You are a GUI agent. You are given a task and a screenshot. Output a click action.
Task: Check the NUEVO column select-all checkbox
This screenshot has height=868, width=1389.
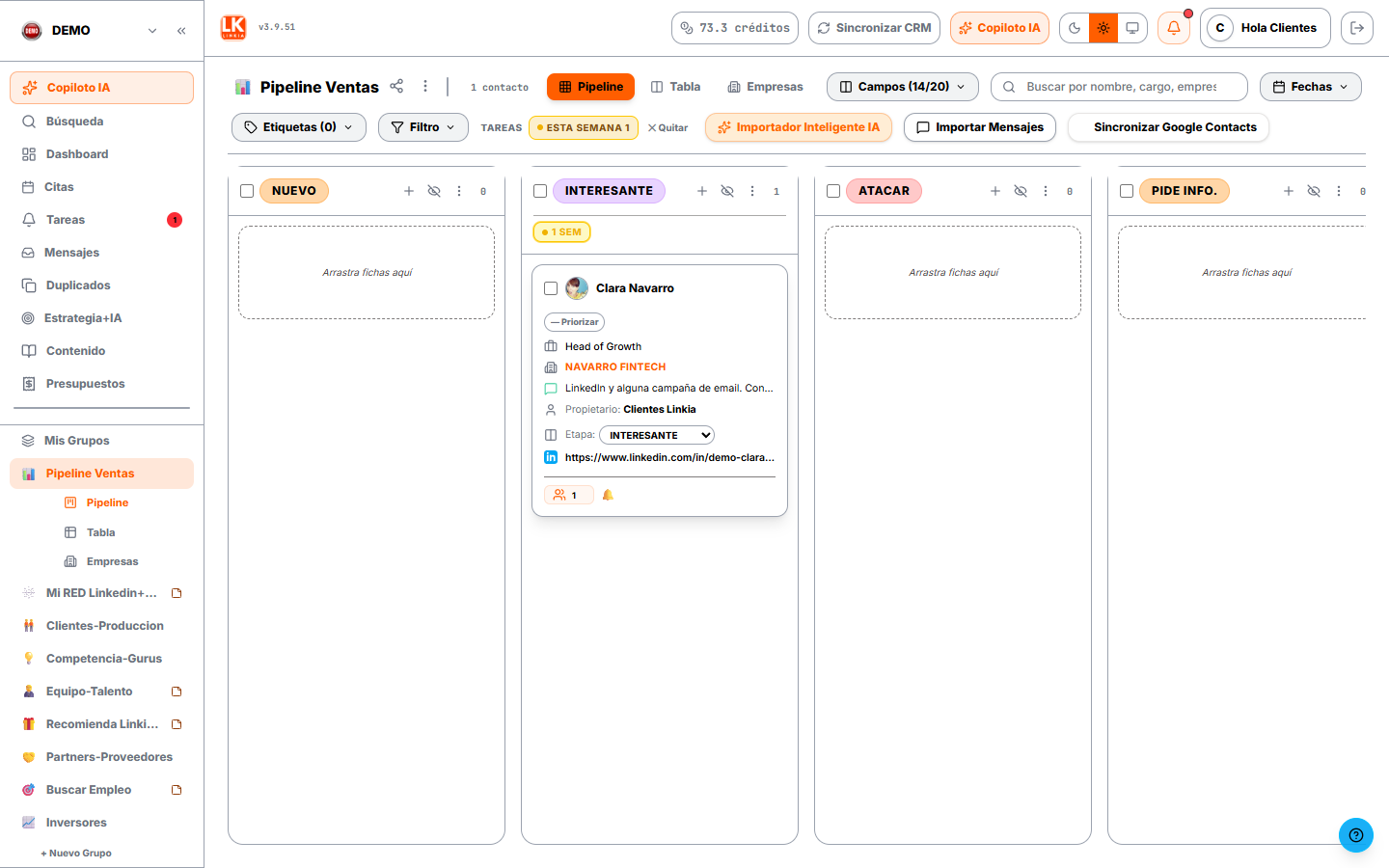tap(247, 191)
